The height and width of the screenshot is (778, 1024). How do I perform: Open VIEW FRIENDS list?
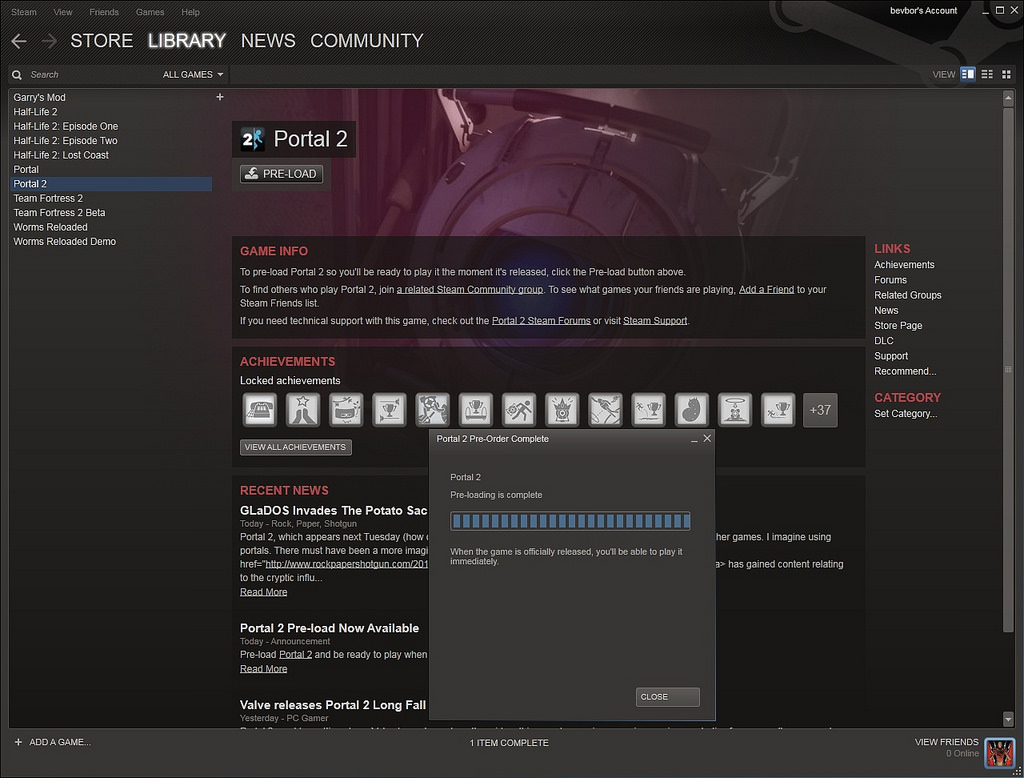pyautogui.click(x=946, y=742)
